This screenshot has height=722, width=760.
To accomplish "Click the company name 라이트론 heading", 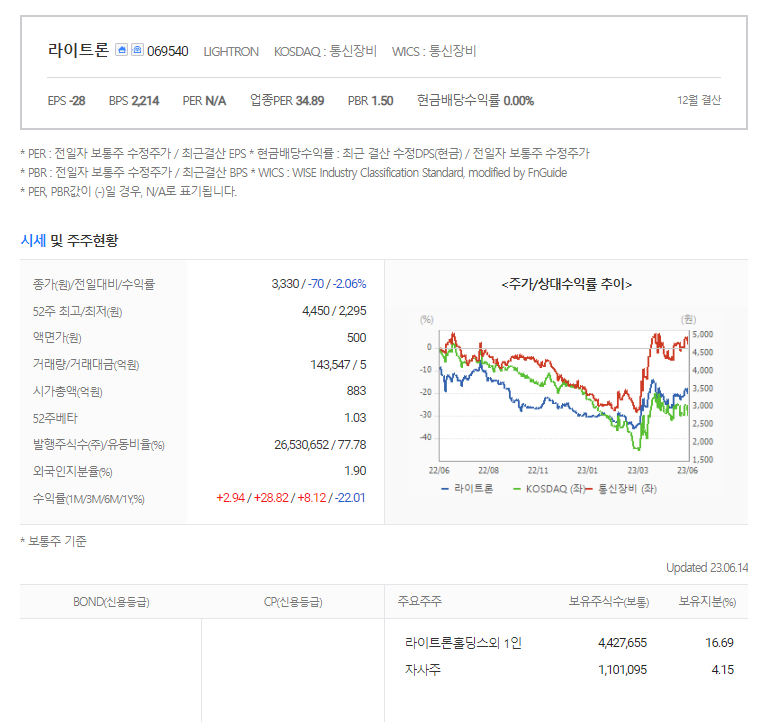I will pyautogui.click(x=78, y=50).
